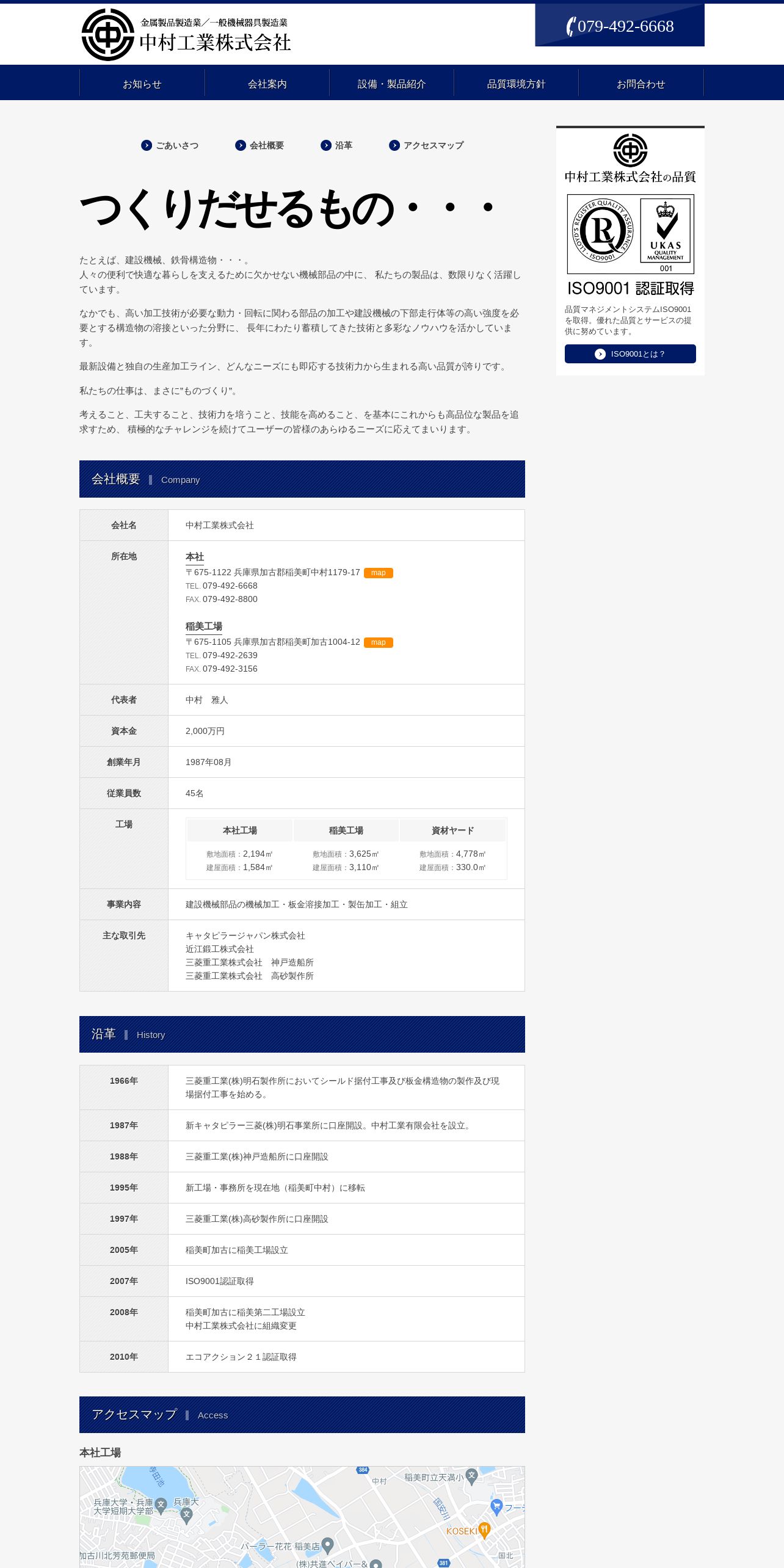The image size is (784, 1568).
Task: Click the blue shopping cart marker on map
Action: pyautogui.click(x=496, y=1507)
